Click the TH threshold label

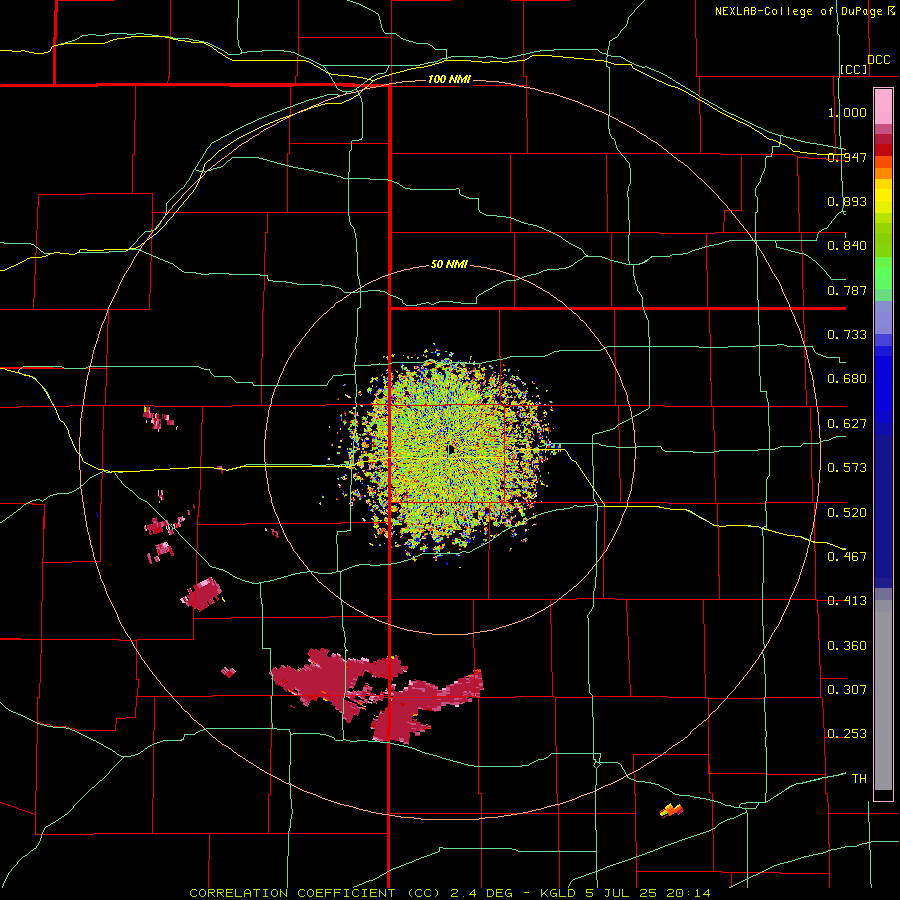tap(859, 778)
